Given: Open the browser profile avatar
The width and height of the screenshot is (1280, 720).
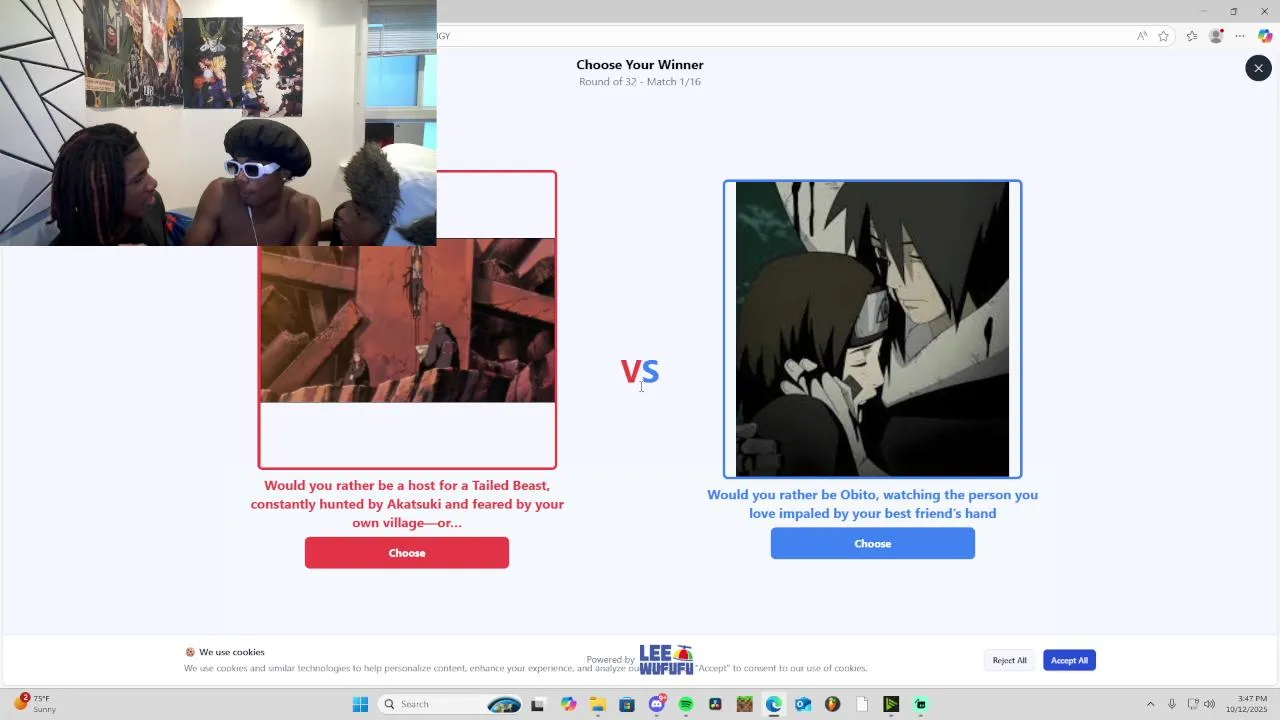Looking at the screenshot, I should click(x=1216, y=36).
